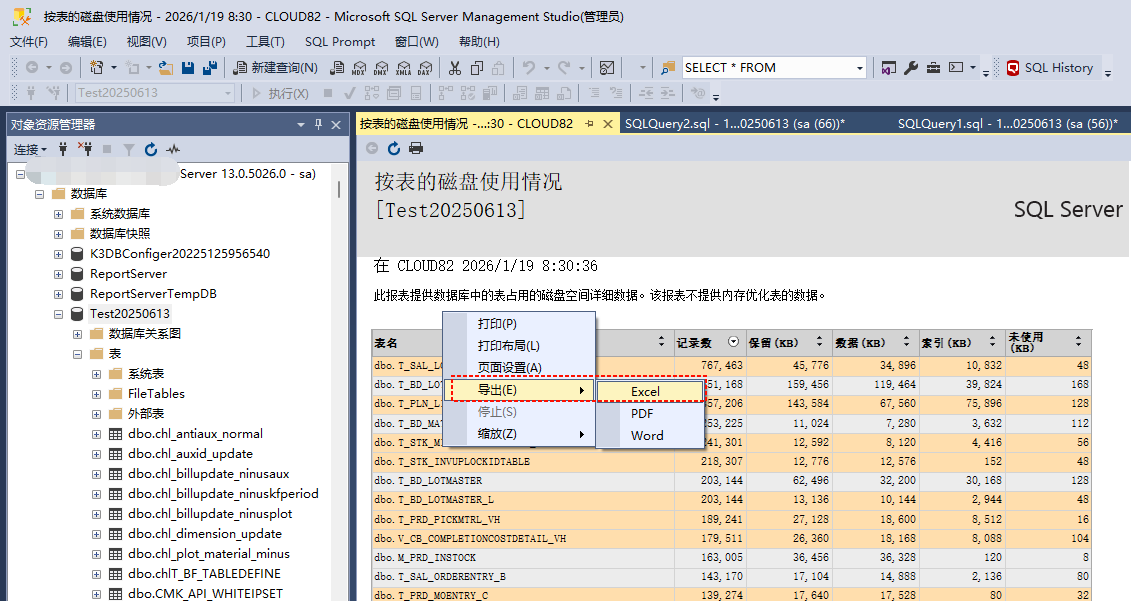
Task: Open the SQL History tool
Action: [x=1049, y=68]
